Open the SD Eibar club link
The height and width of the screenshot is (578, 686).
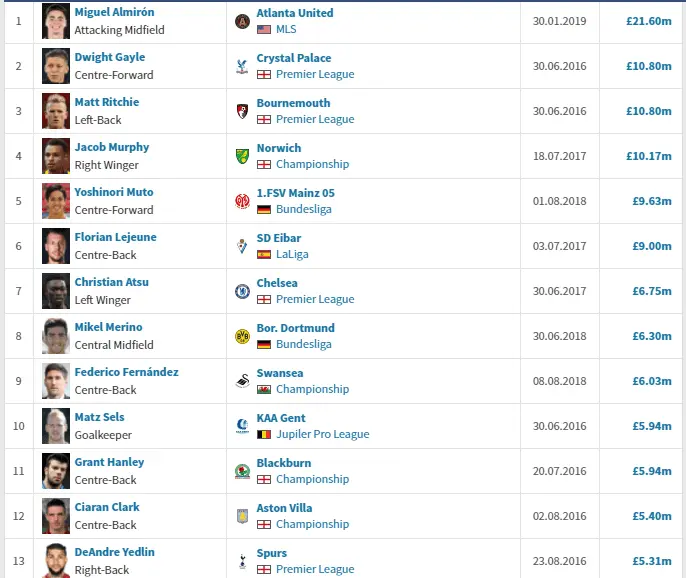pyautogui.click(x=278, y=238)
